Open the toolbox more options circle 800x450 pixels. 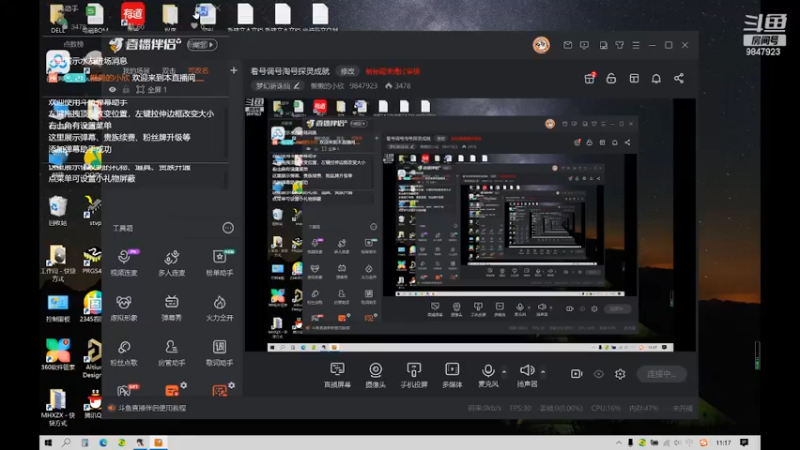click(228, 228)
